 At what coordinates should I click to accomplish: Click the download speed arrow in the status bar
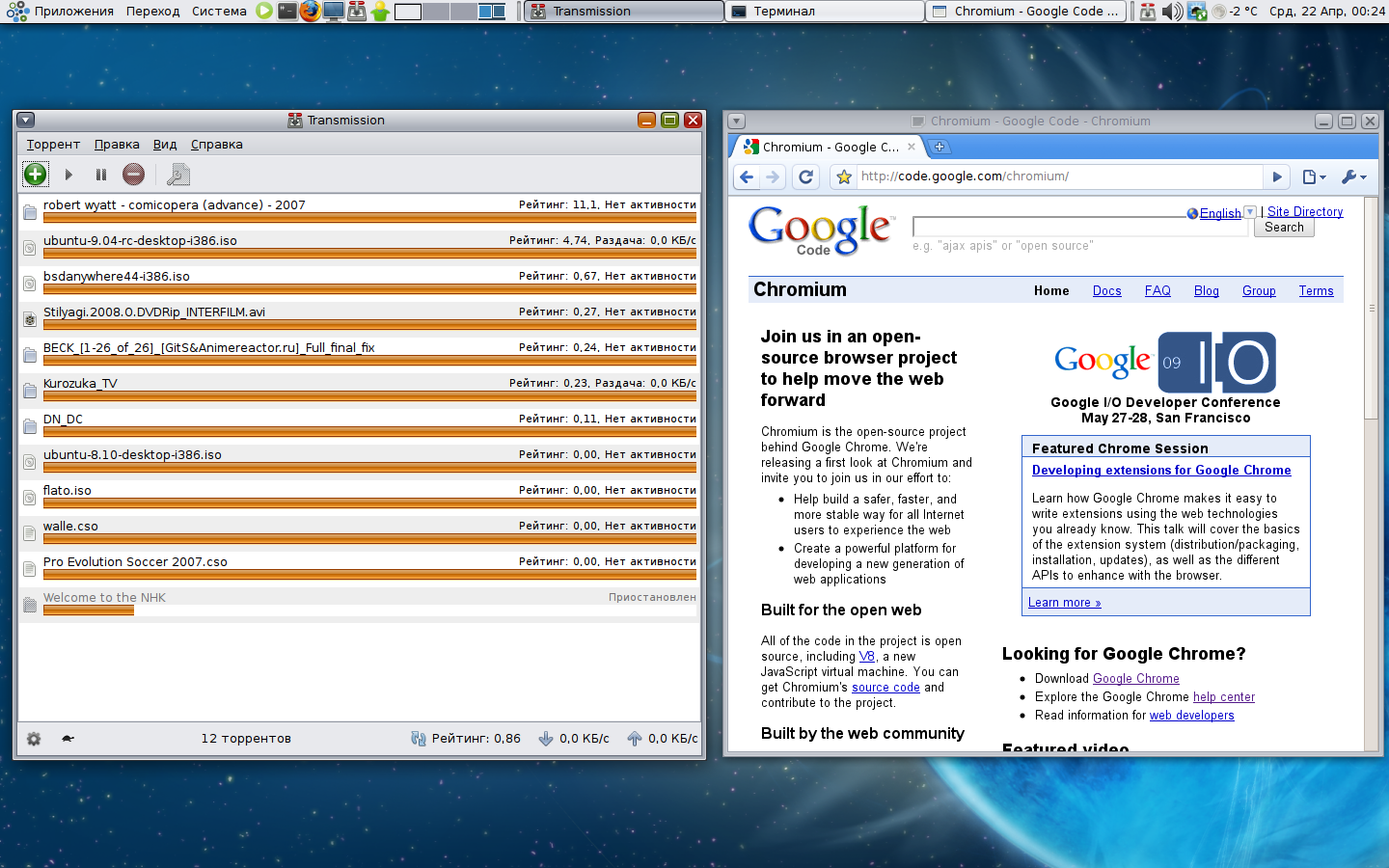pyautogui.click(x=546, y=739)
